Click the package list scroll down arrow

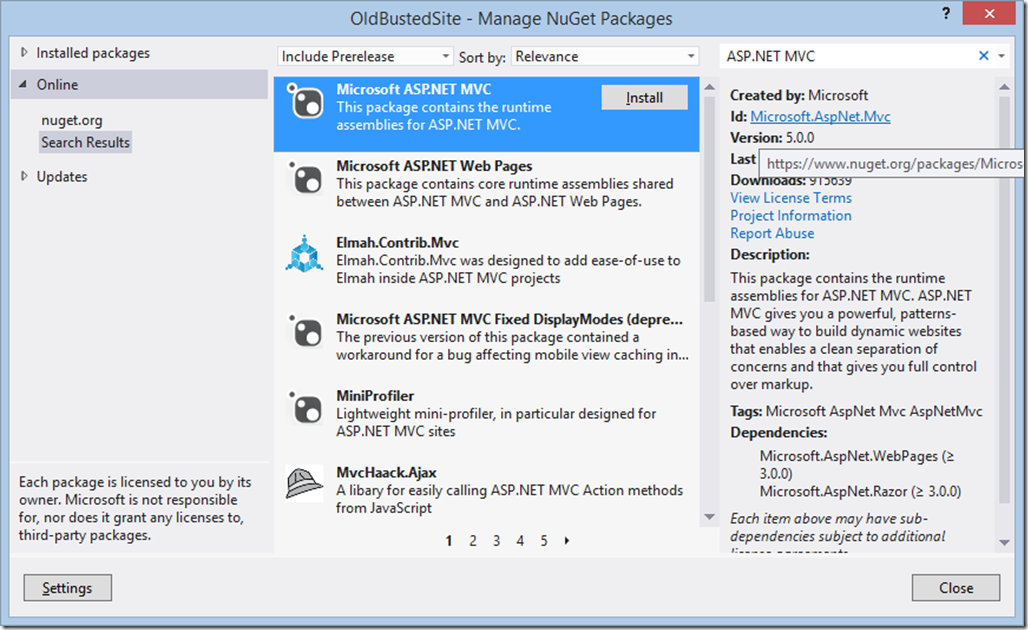click(709, 517)
